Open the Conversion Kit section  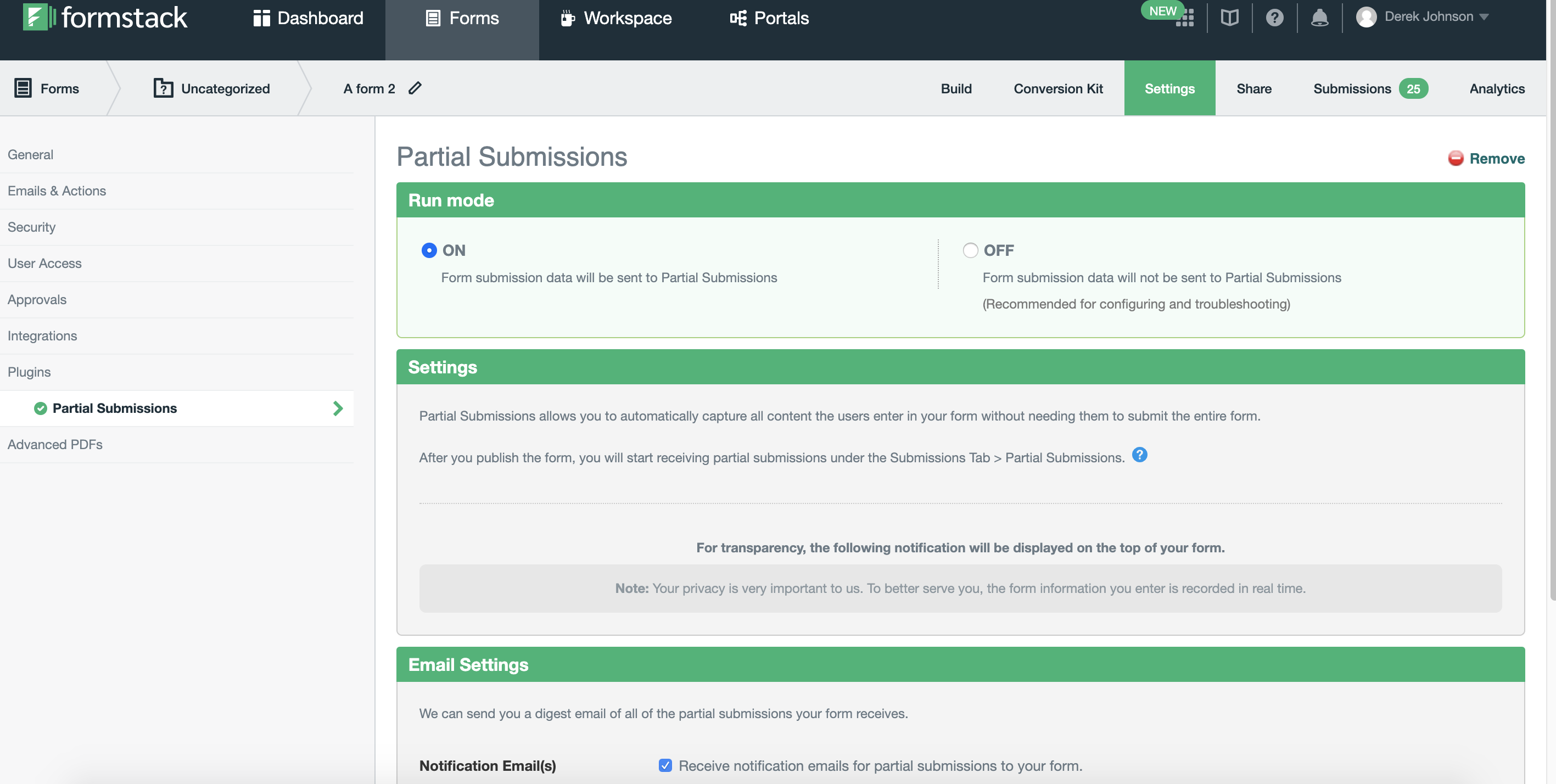(1057, 88)
